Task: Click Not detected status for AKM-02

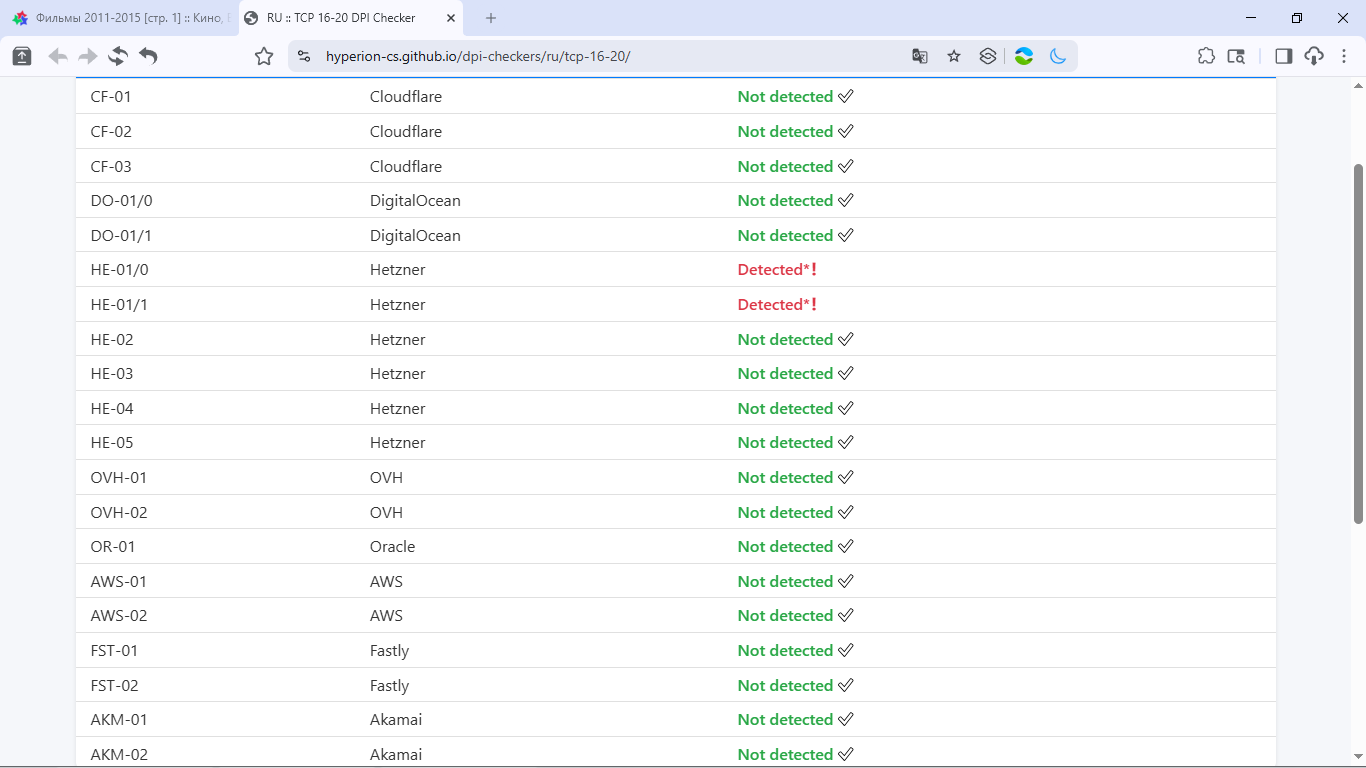Action: pos(796,755)
